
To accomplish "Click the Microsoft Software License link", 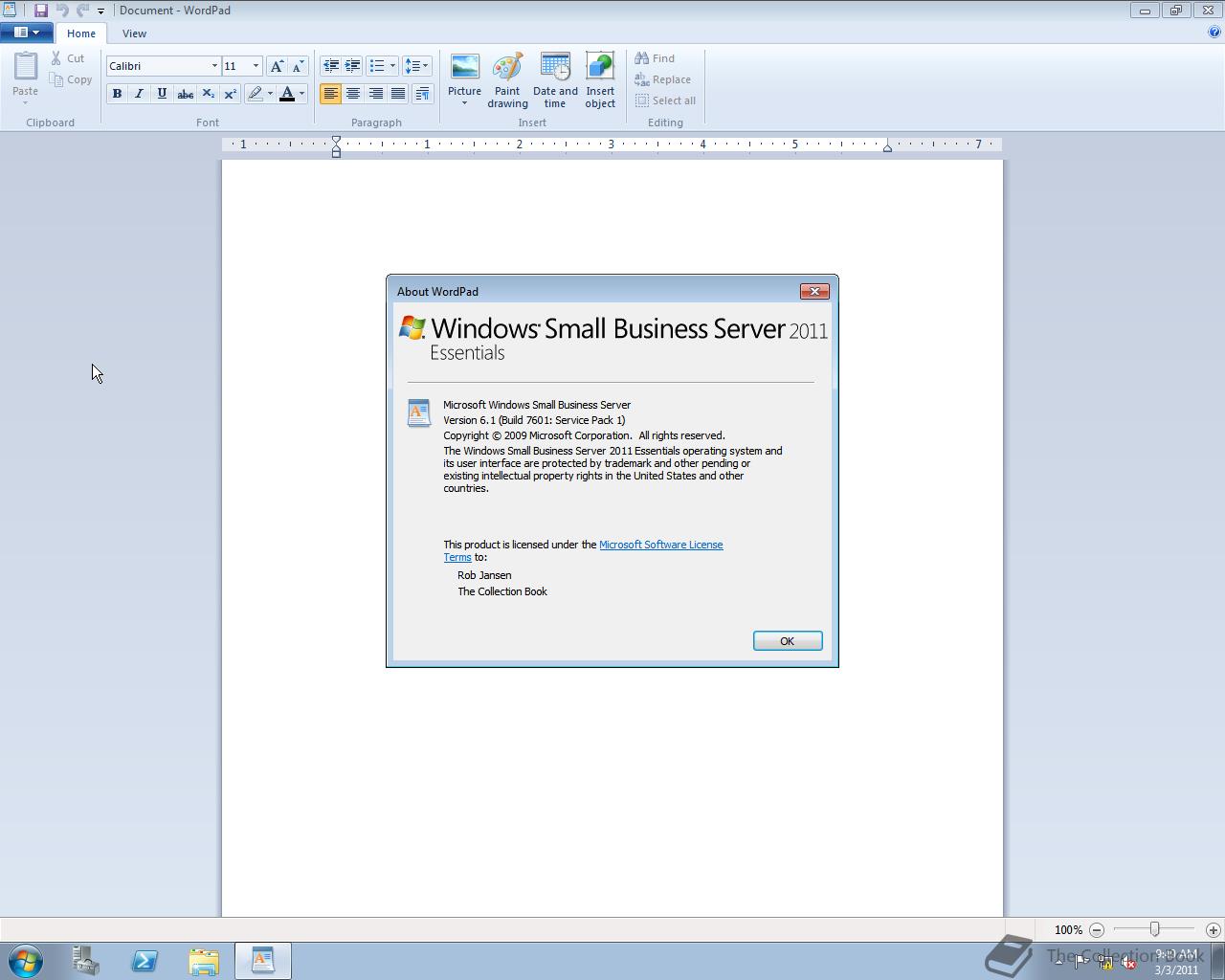I will tap(660, 545).
